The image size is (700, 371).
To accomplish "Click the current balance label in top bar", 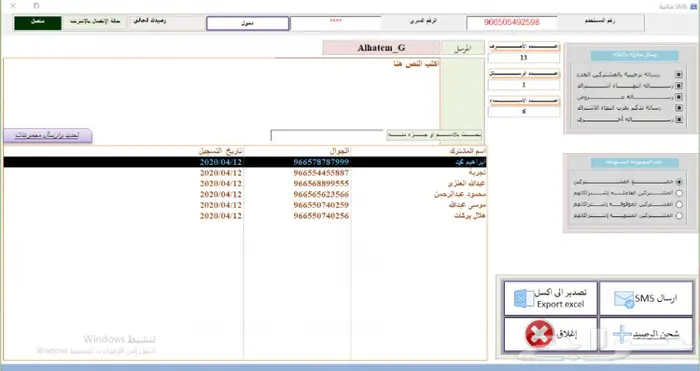I will (x=150, y=21).
